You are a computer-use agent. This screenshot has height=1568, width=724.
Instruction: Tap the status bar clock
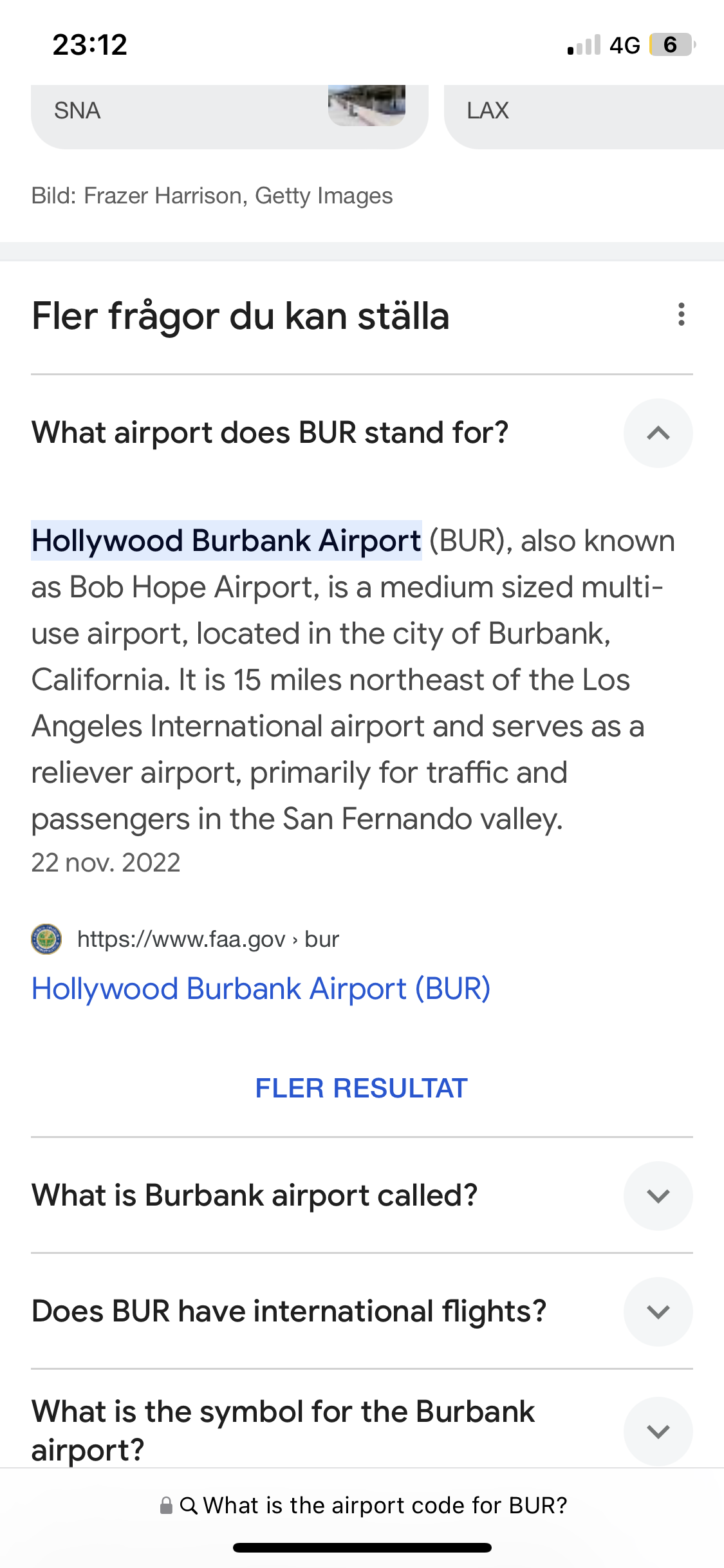90,45
